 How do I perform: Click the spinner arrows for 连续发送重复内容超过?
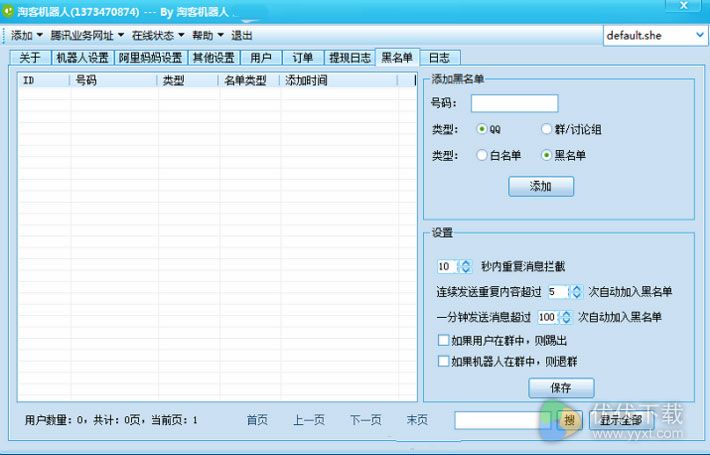(x=576, y=292)
